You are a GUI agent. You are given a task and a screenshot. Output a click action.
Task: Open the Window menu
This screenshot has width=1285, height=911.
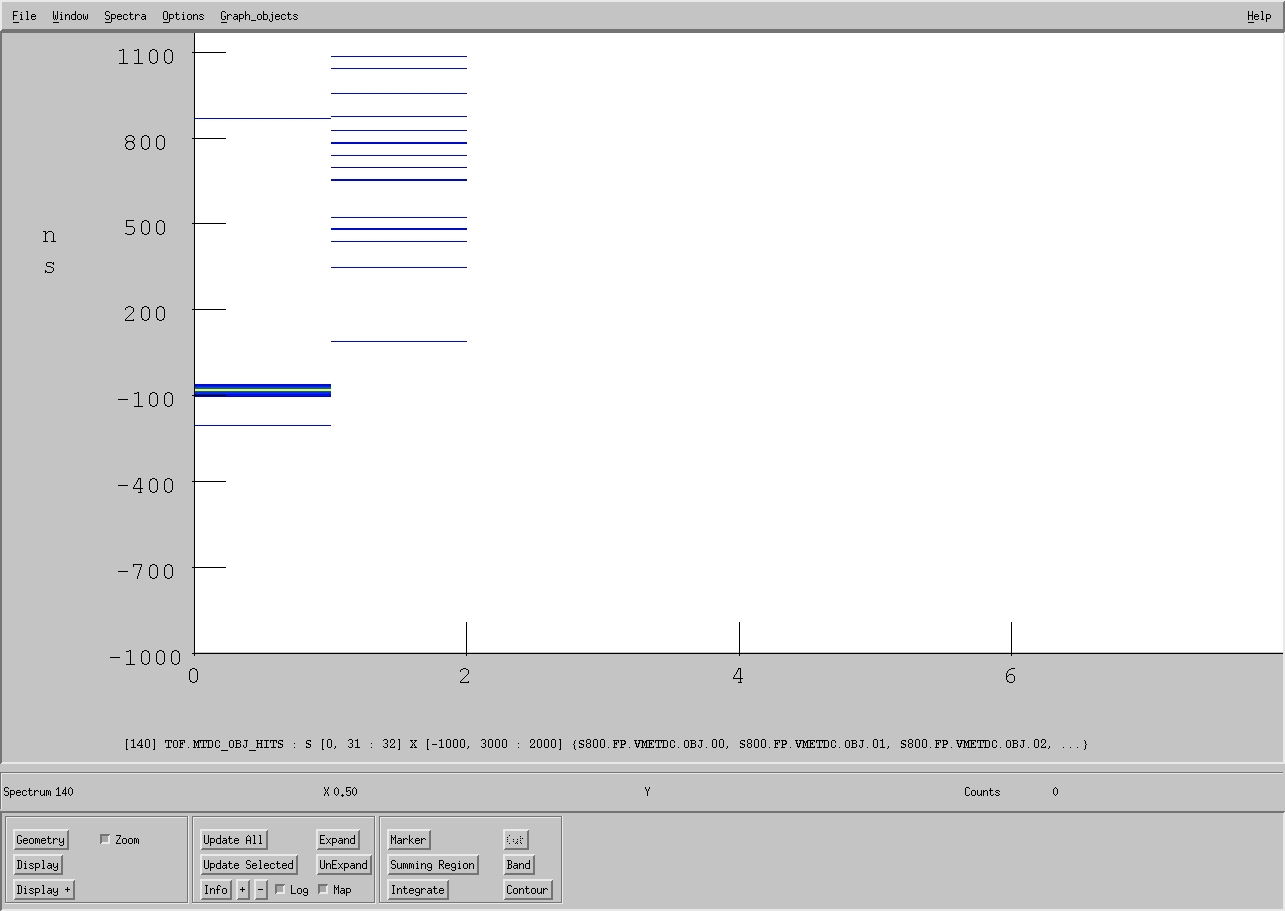[x=70, y=16]
